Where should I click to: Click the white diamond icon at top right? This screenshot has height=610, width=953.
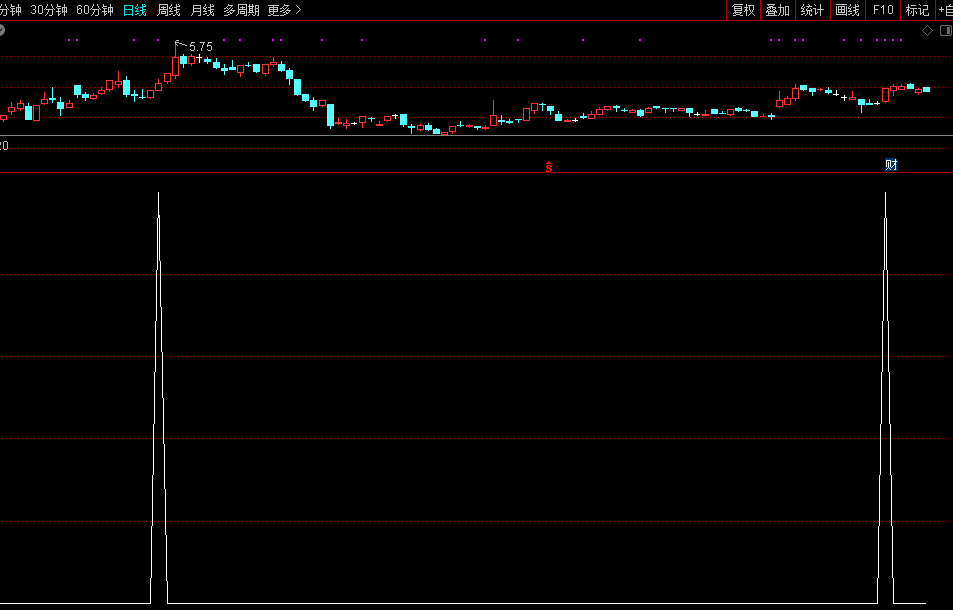(x=927, y=31)
